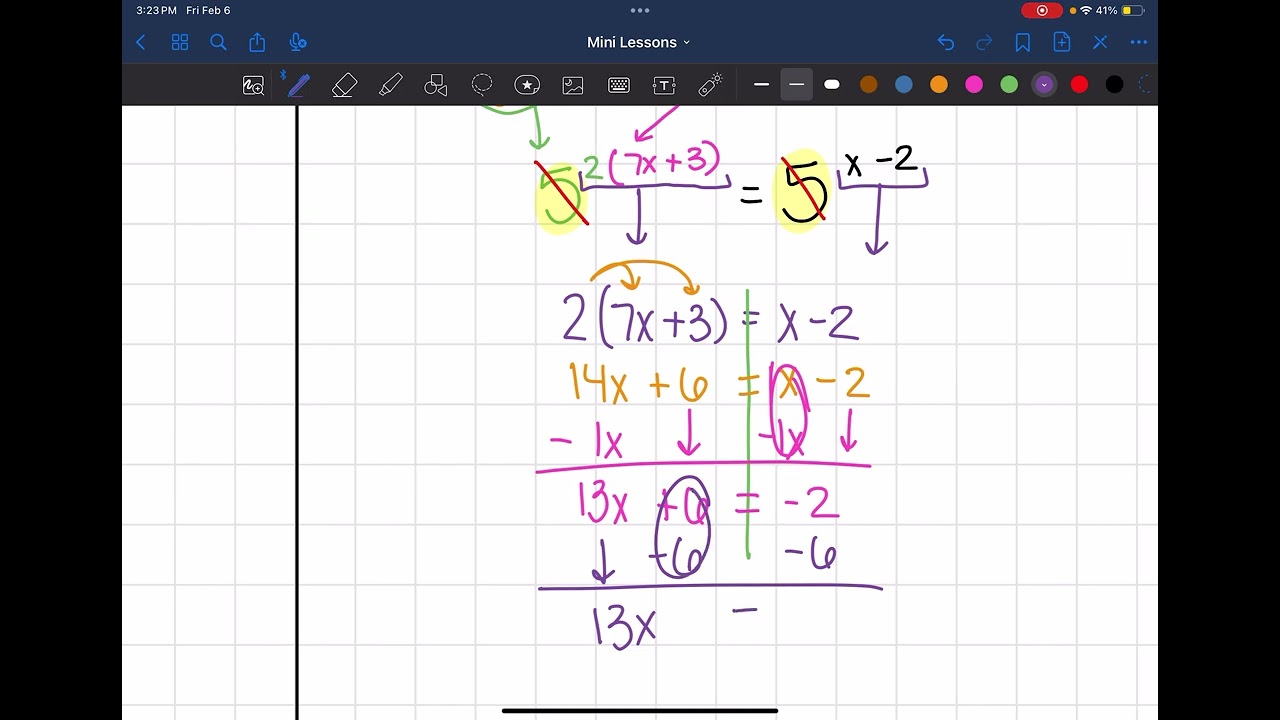Screen dimensions: 1280x720
Task: Pick the orange color swatch
Action: click(x=939, y=85)
